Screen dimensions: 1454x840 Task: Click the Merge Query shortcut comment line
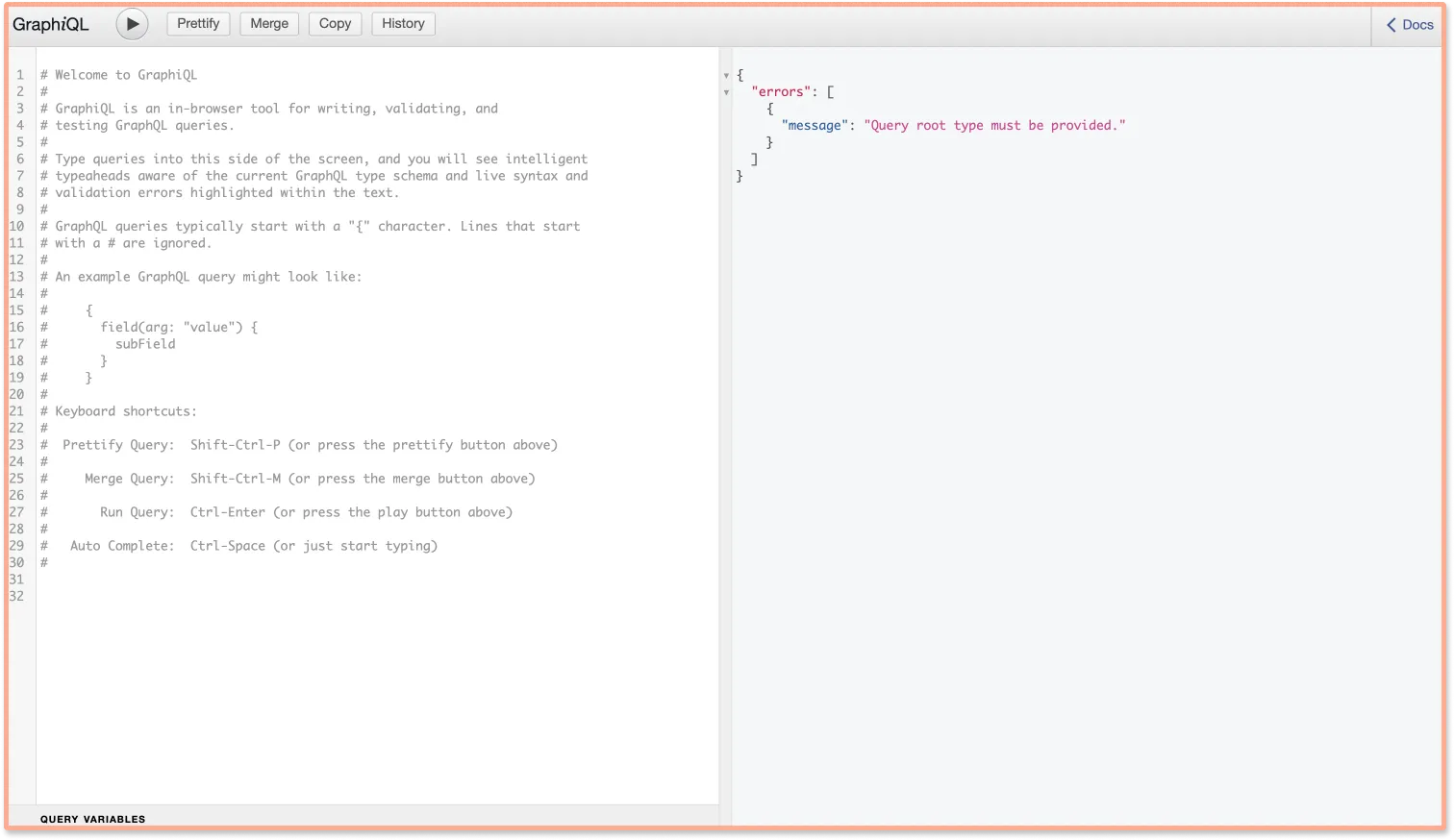288,479
